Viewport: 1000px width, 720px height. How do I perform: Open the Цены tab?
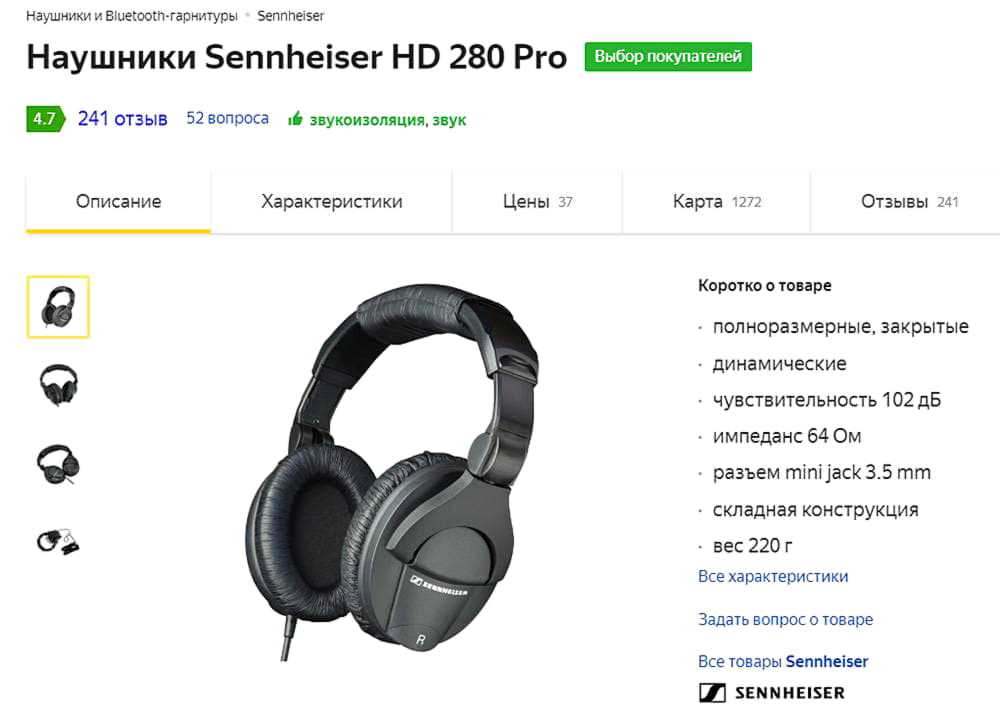point(538,202)
